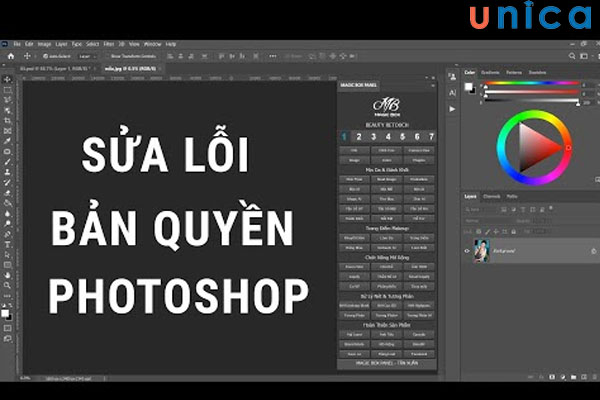This screenshot has height=400, width=600.
Task: Select the Lasso tool
Action: 7,100
